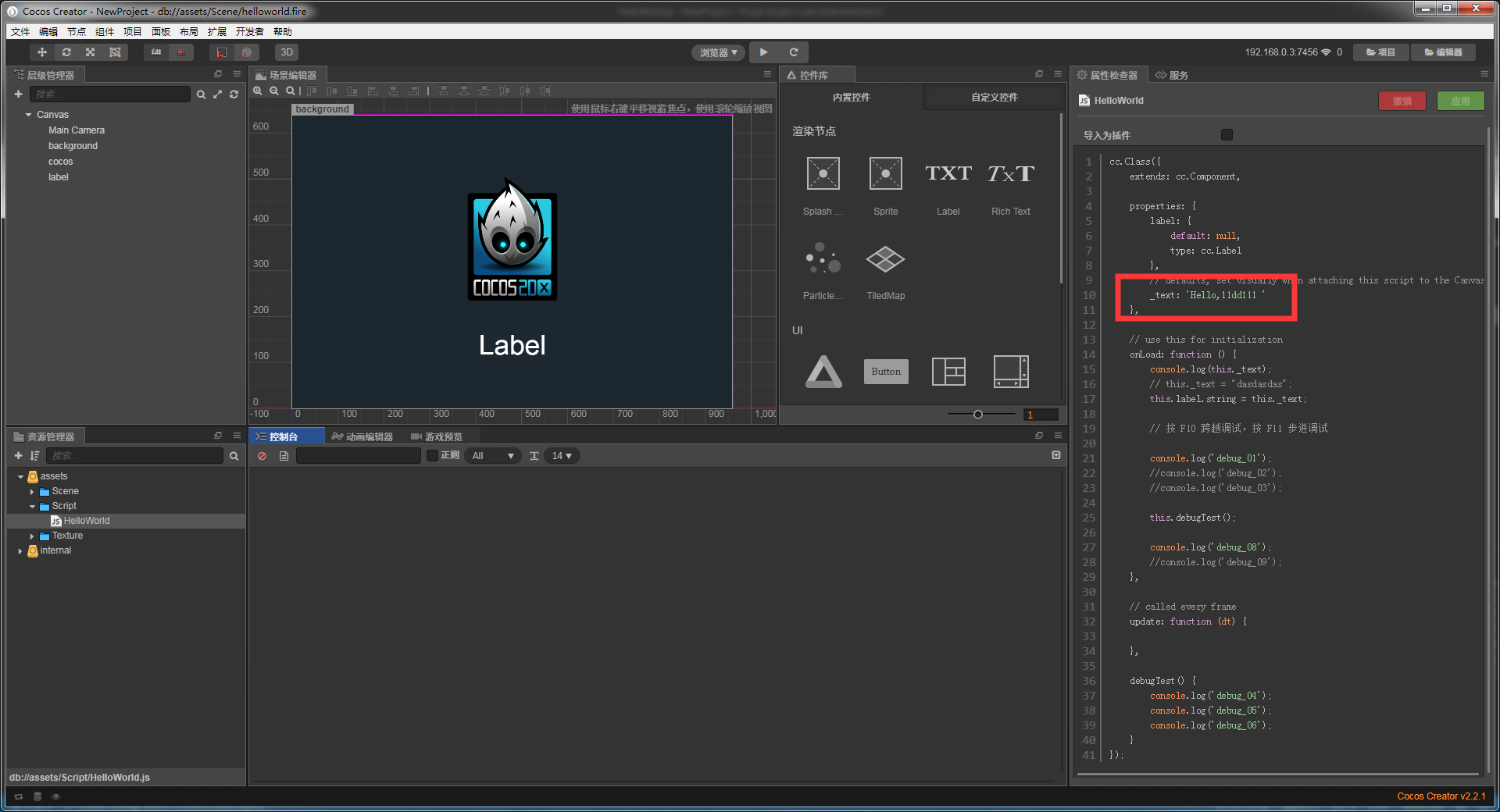
Task: Select the HelloWorld script asset
Action: 87,522
